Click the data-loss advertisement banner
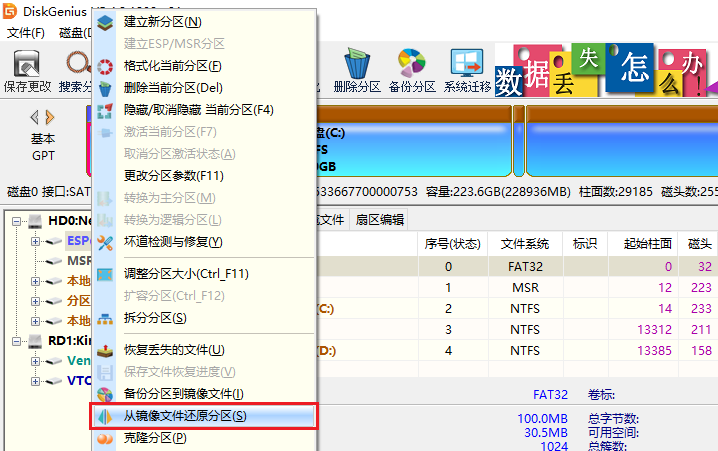This screenshot has height=451, width=718. pos(606,70)
